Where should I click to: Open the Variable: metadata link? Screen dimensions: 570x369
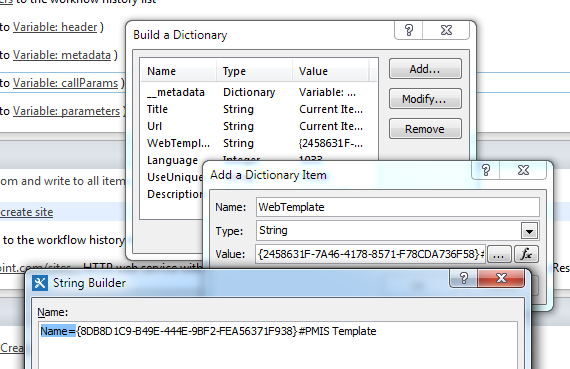[62, 55]
